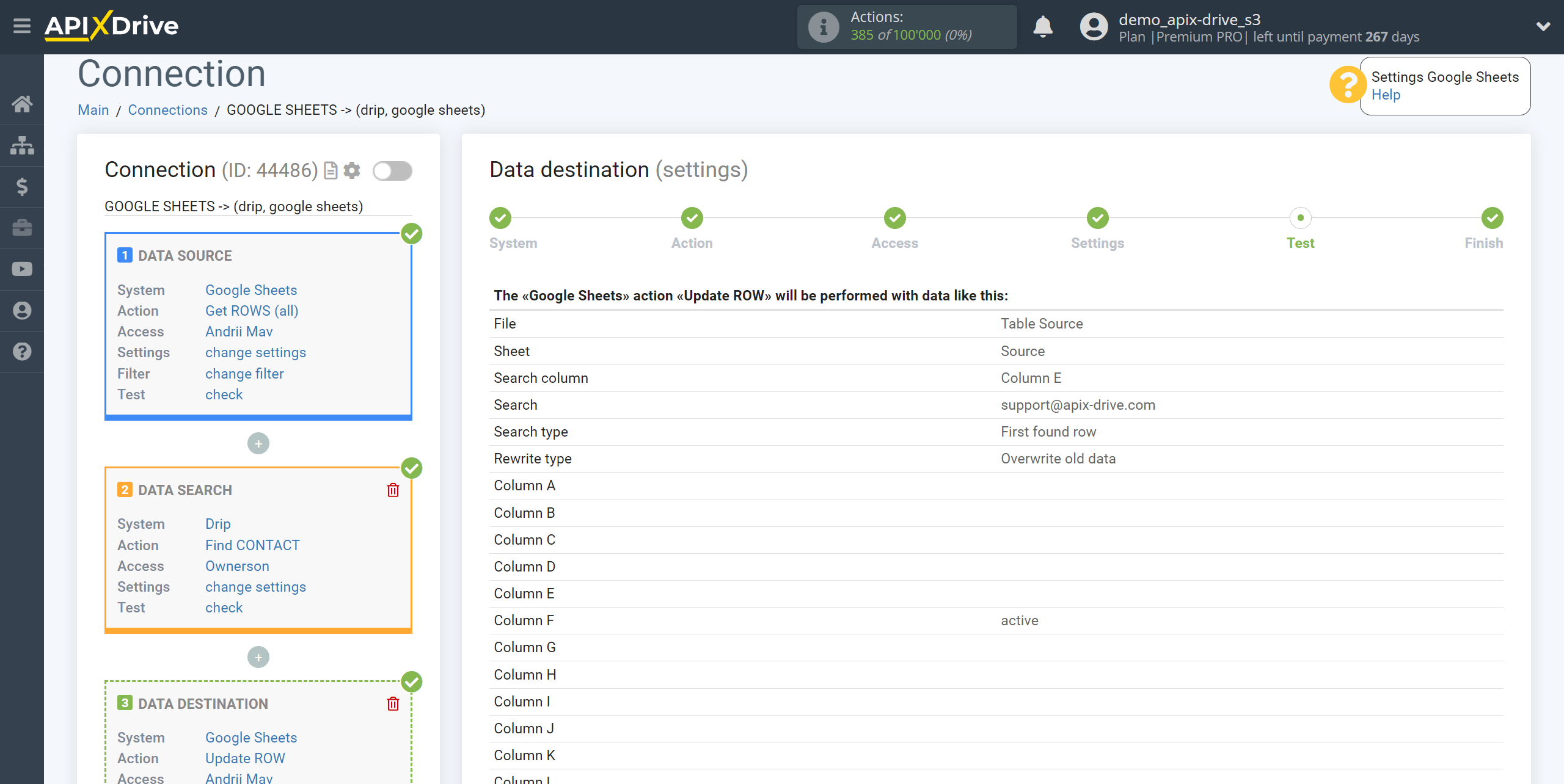Open Update ROW action
1564x784 pixels.
[245, 758]
